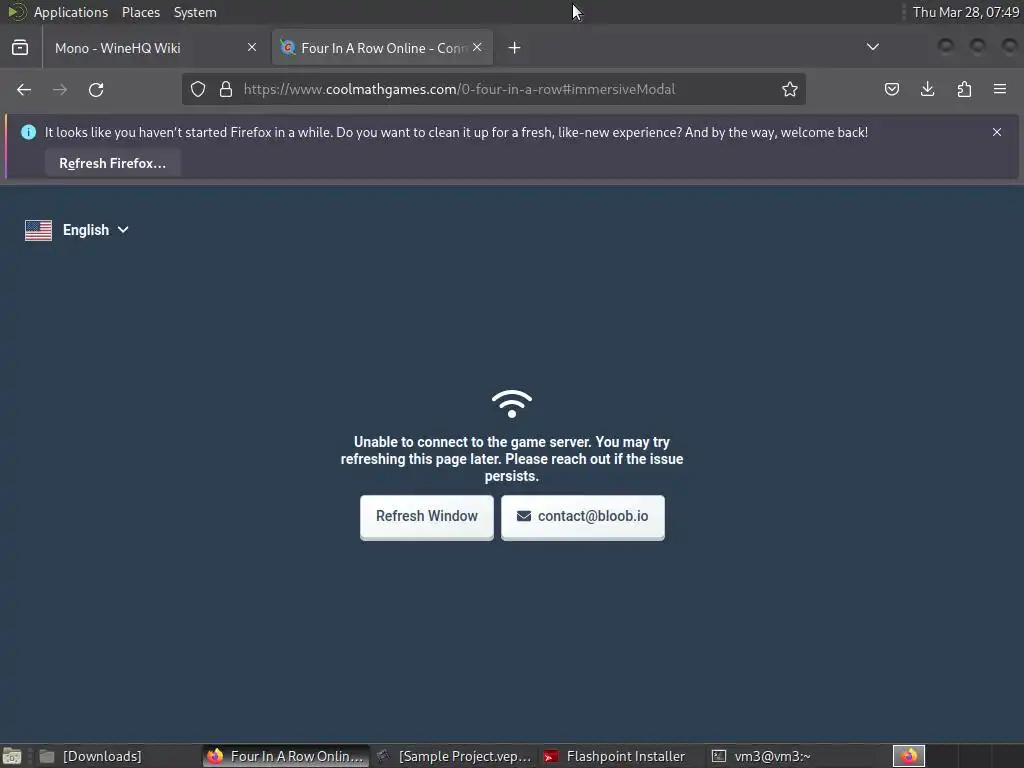Open a new tab with the plus button
This screenshot has height=768, width=1024.
(515, 48)
